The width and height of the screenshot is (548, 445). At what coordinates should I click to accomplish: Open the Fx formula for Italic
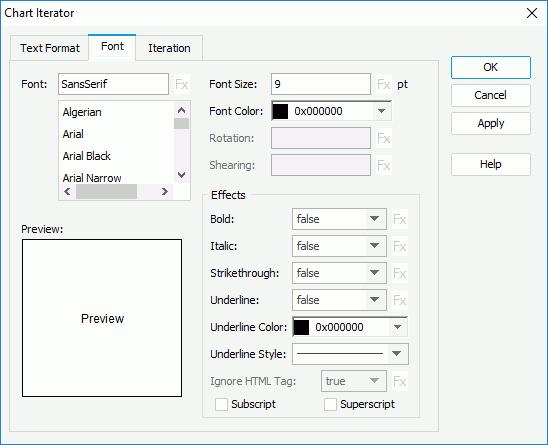399,246
